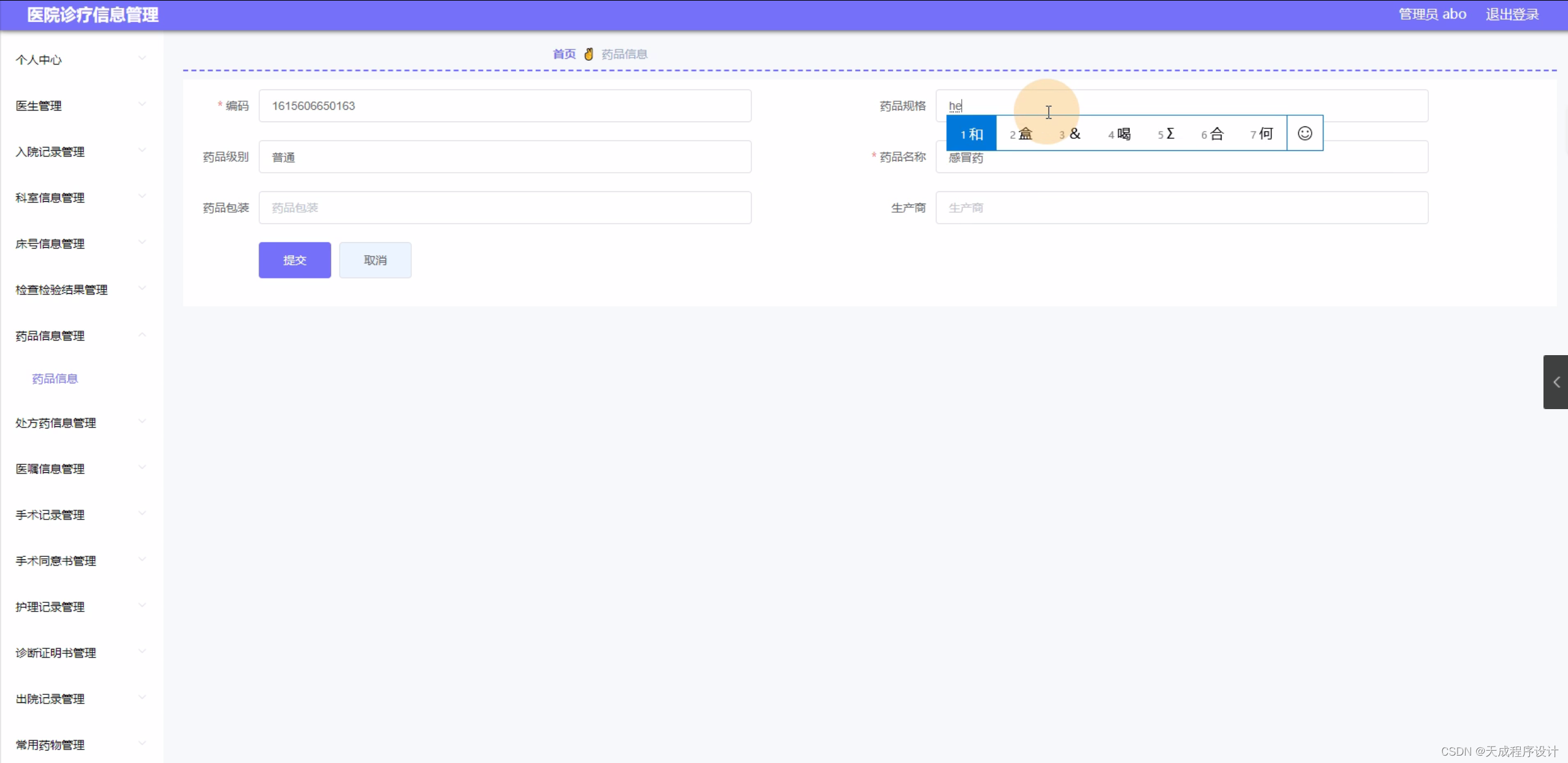The width and height of the screenshot is (1568, 763).
Task: Click the hand icon in breadcrumb
Action: (588, 54)
